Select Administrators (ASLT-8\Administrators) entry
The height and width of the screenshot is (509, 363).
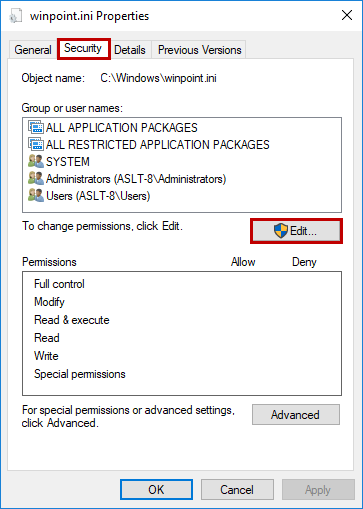136,179
